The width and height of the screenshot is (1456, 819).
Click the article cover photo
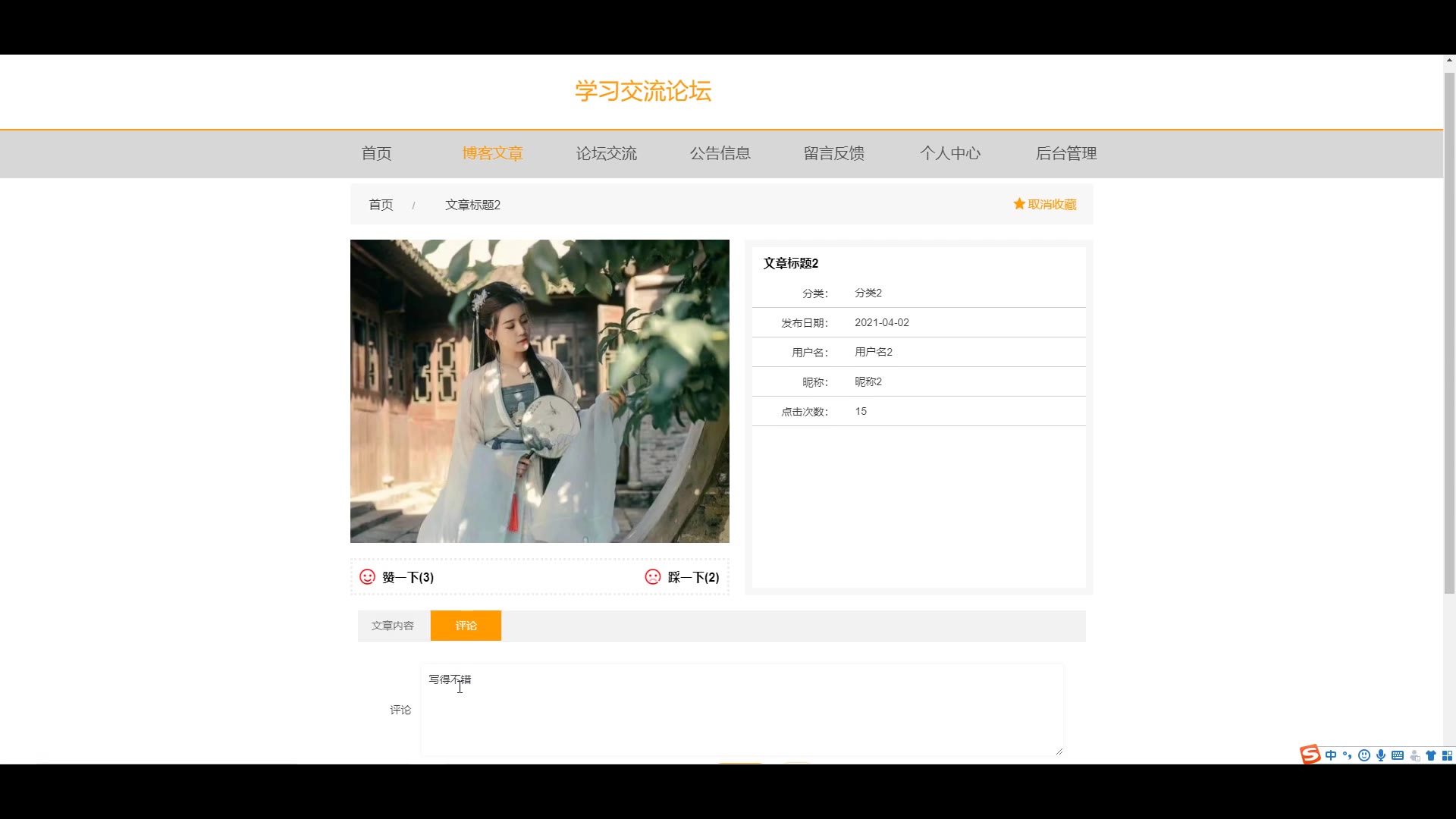click(x=539, y=391)
